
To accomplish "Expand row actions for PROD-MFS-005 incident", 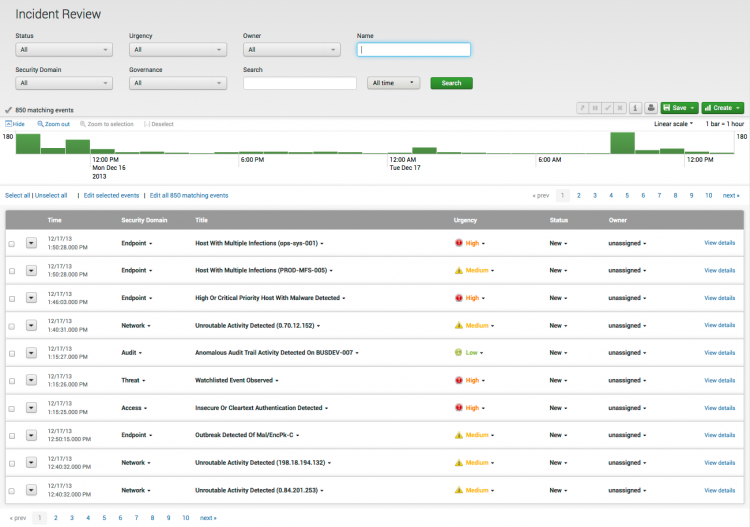I will coord(31,271).
